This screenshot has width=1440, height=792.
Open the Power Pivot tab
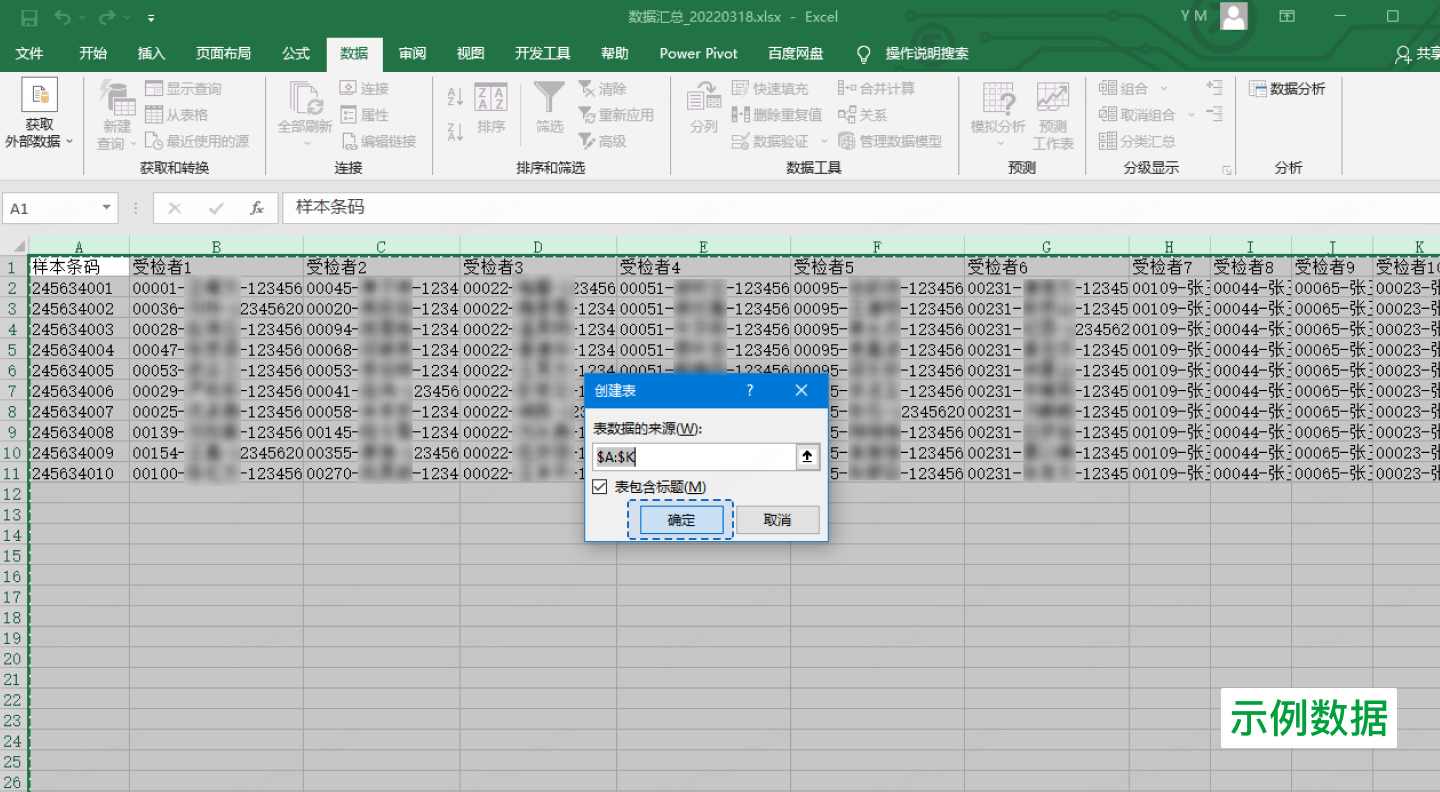click(x=698, y=54)
